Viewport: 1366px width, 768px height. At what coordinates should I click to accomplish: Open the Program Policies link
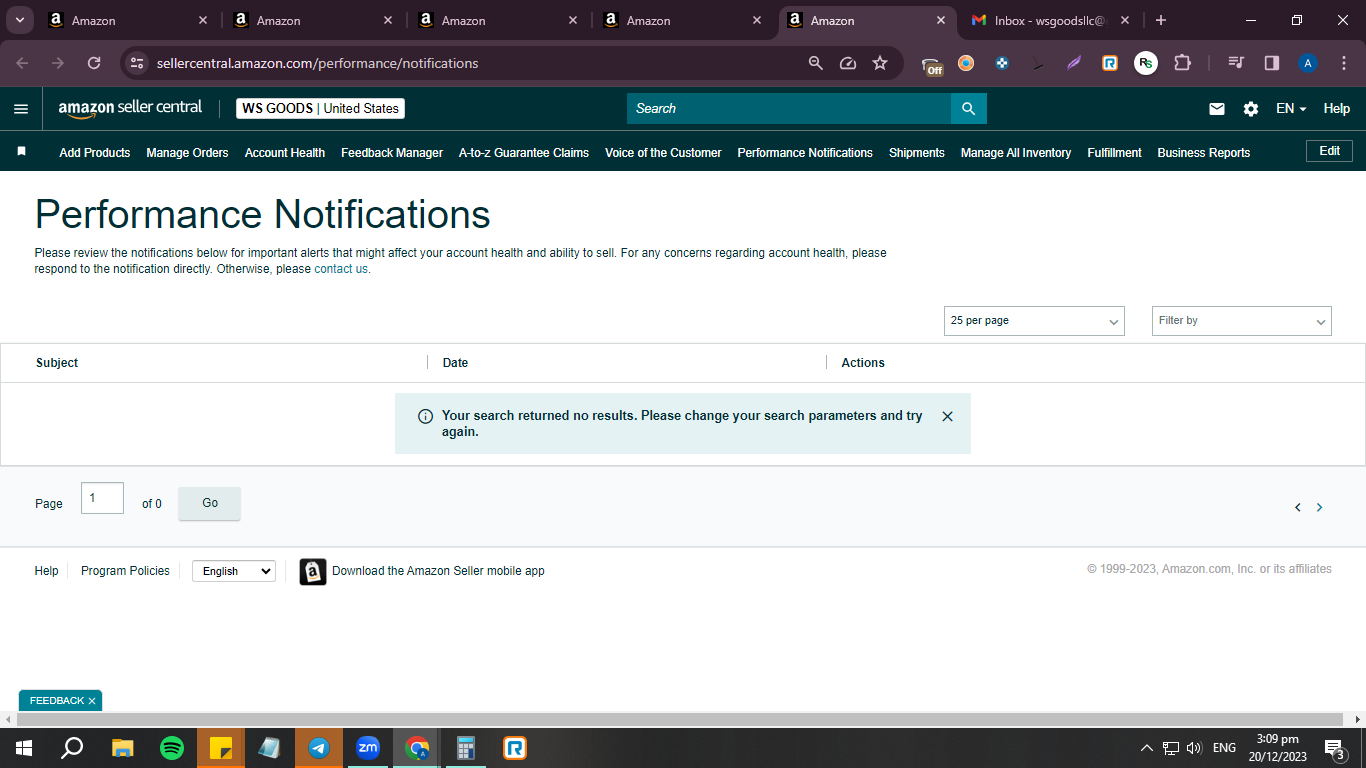click(125, 571)
